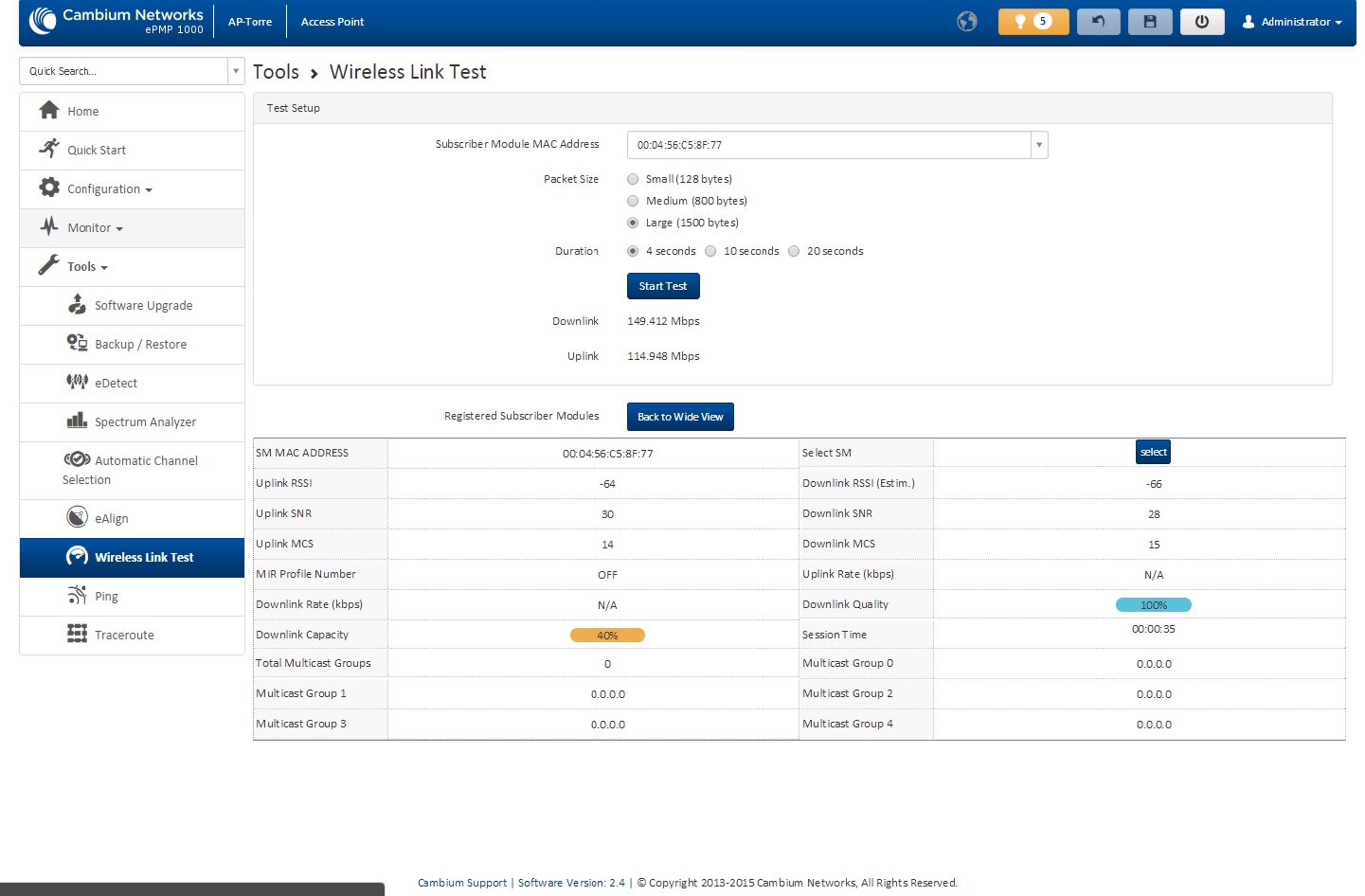The height and width of the screenshot is (896, 1365).
Task: Click Software Version: 2.4 link
Action: pos(571,883)
